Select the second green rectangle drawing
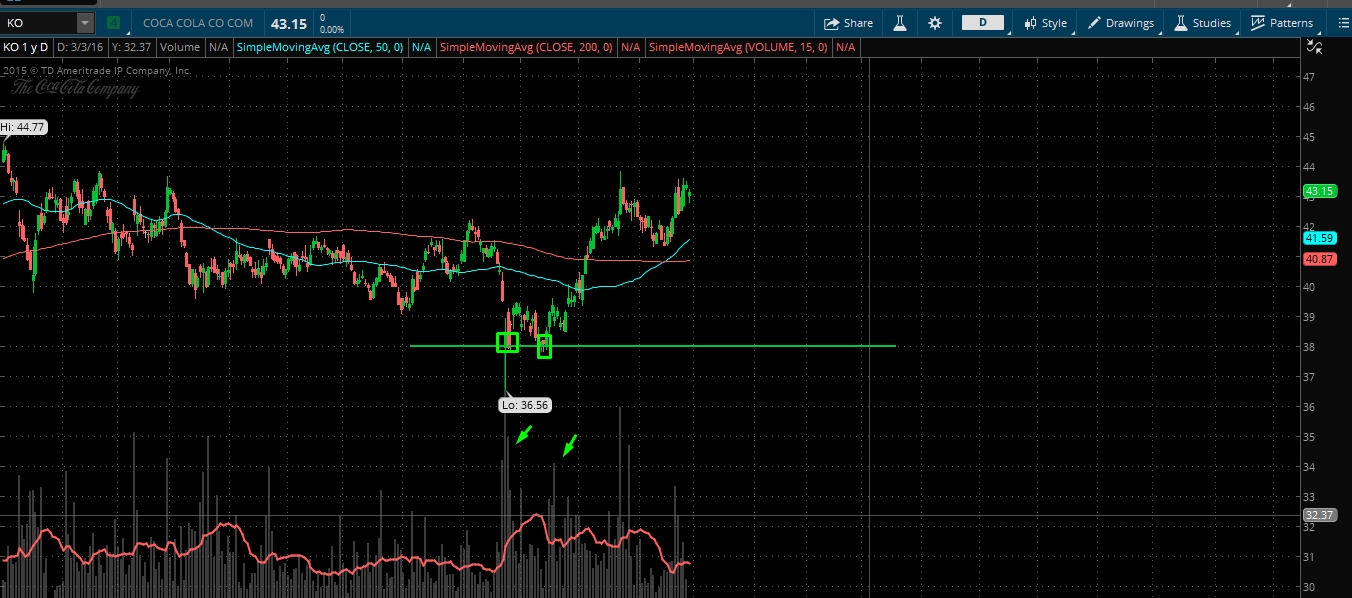1352x598 pixels. pyautogui.click(x=544, y=346)
